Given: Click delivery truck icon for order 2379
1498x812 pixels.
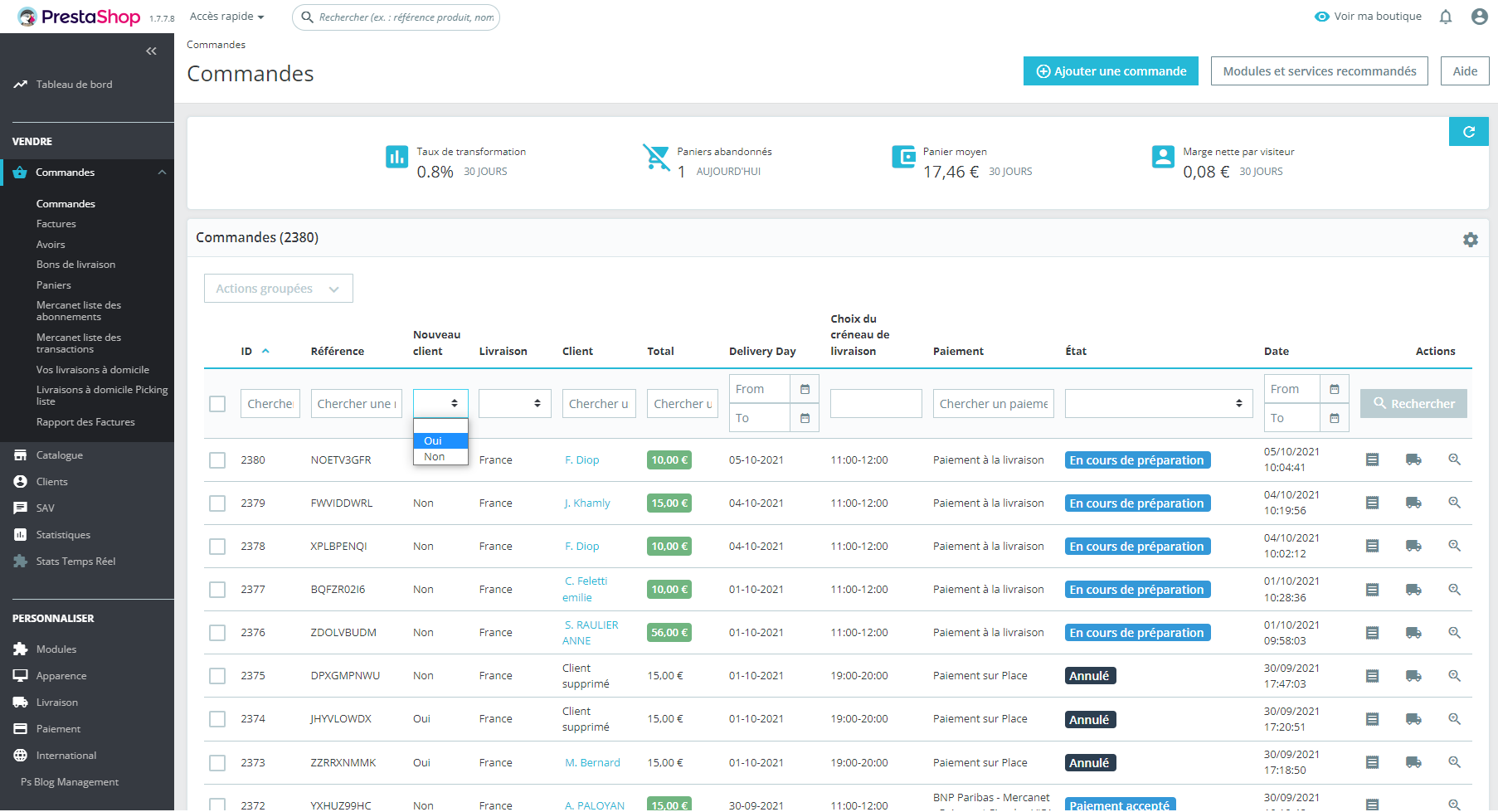Looking at the screenshot, I should [x=1413, y=503].
